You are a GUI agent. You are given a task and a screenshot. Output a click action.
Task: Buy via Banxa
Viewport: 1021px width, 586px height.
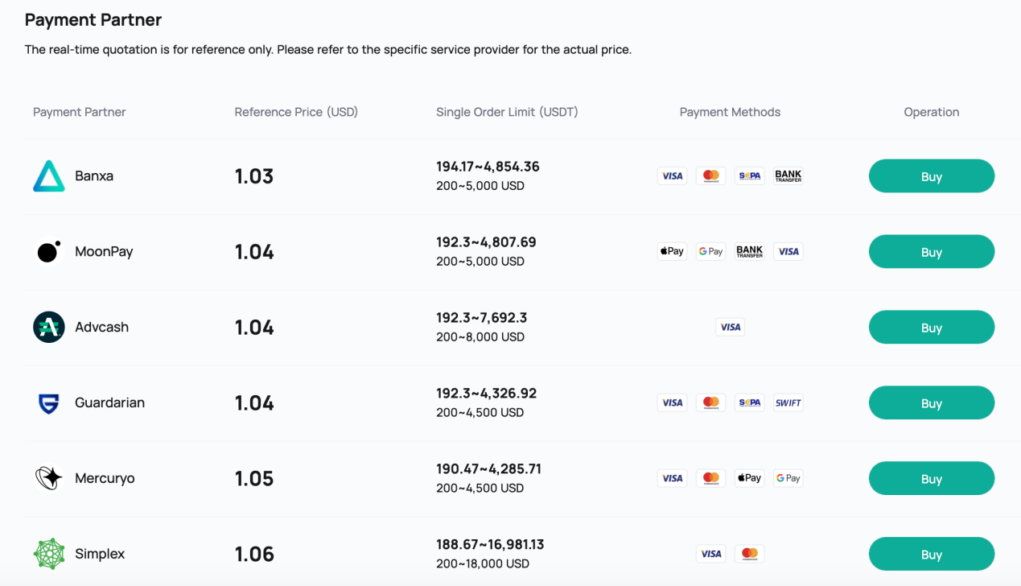931,176
